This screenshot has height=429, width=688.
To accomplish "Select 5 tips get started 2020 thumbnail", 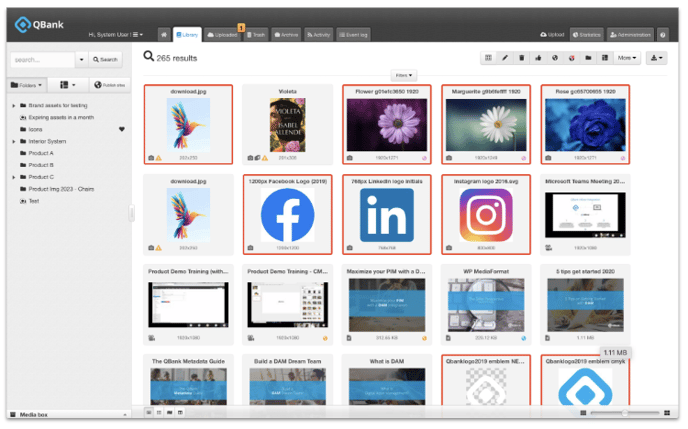I will (x=585, y=305).
